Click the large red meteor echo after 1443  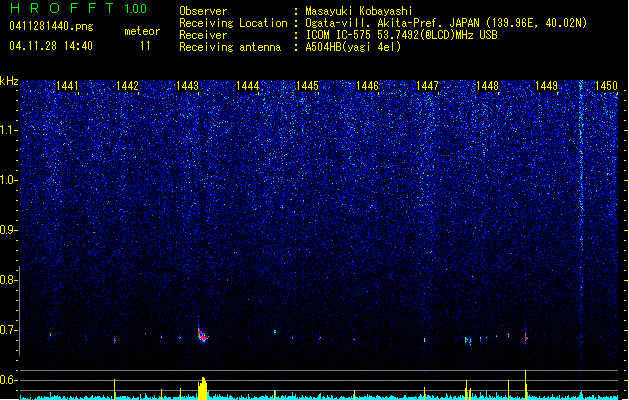click(x=203, y=335)
